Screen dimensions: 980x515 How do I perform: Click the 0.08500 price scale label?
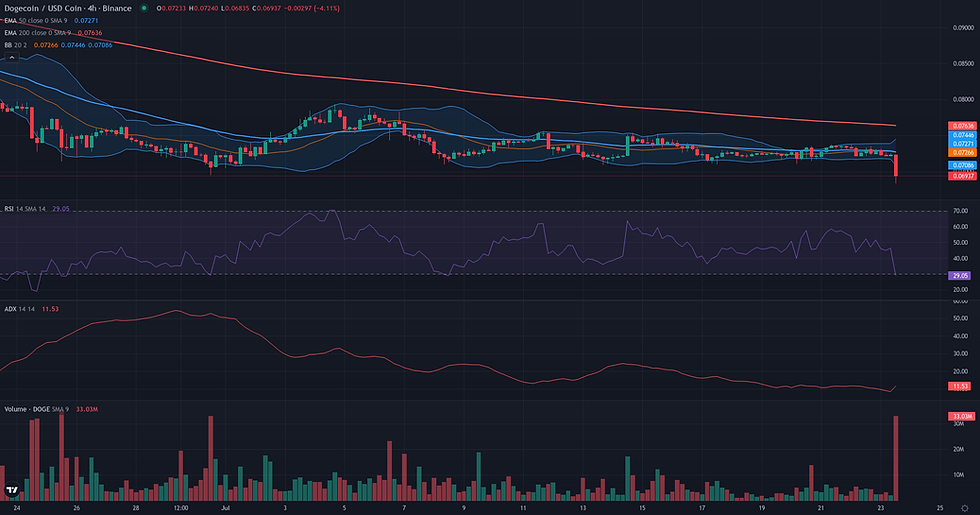pos(963,63)
